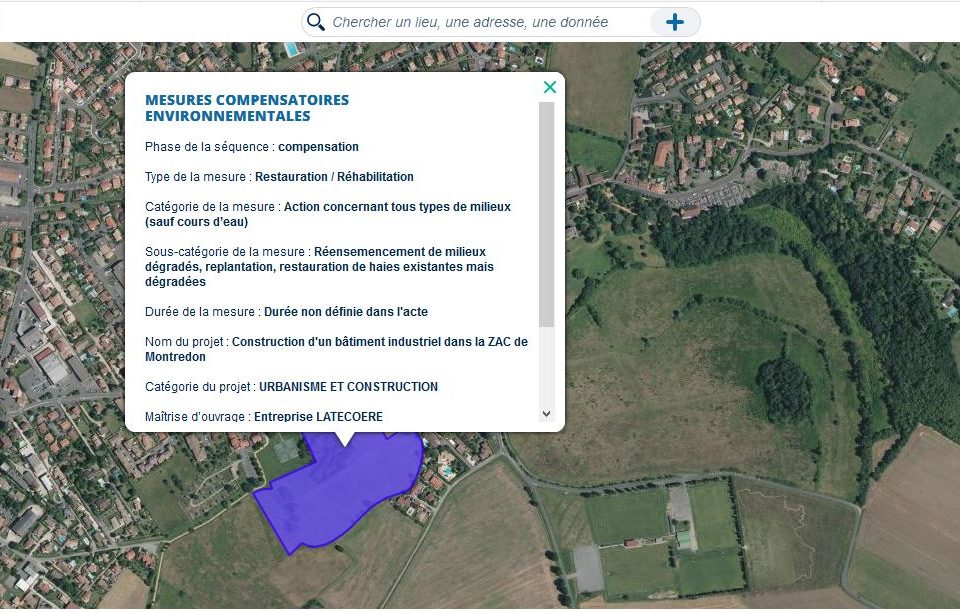Click 'URBANISME ET CONSTRUCTION' category value
960x612 pixels.
point(348,387)
